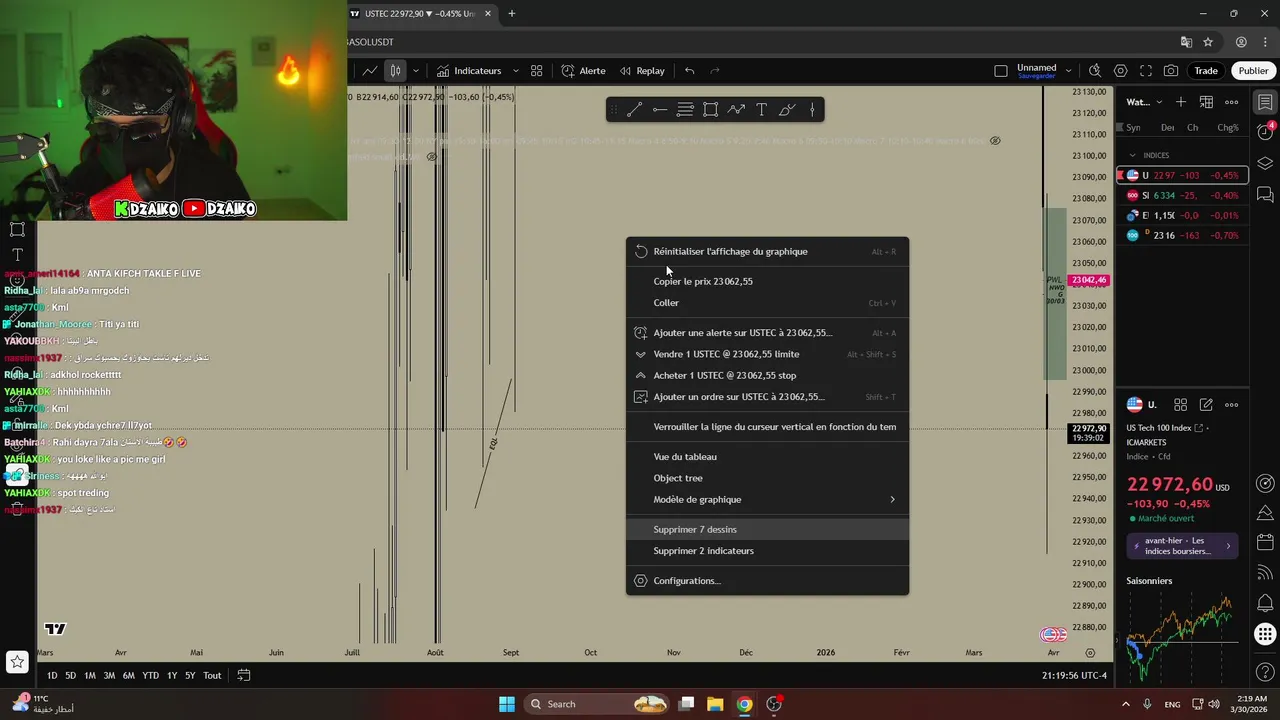This screenshot has width=1280, height=720.
Task: Open the Watchlist panel icon in right sidebar
Action: click(x=1265, y=102)
